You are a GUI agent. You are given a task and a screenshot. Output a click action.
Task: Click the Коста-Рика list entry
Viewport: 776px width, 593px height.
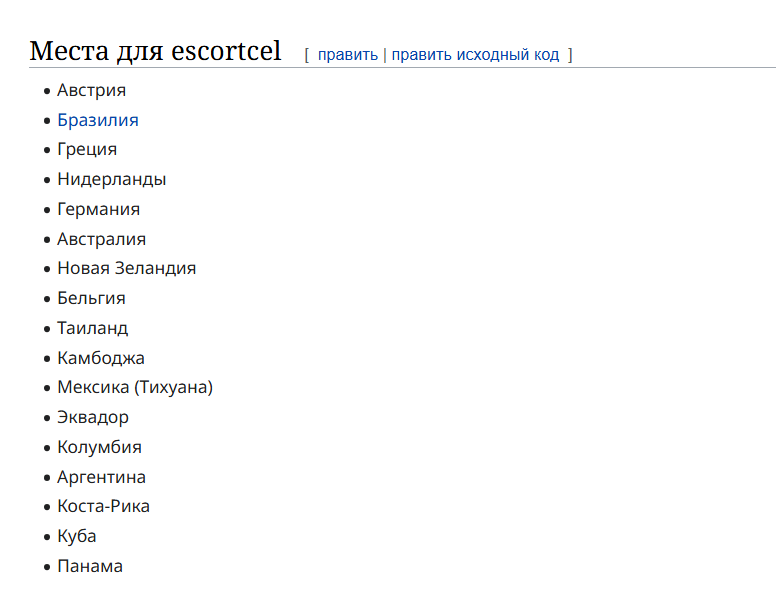[x=103, y=506]
